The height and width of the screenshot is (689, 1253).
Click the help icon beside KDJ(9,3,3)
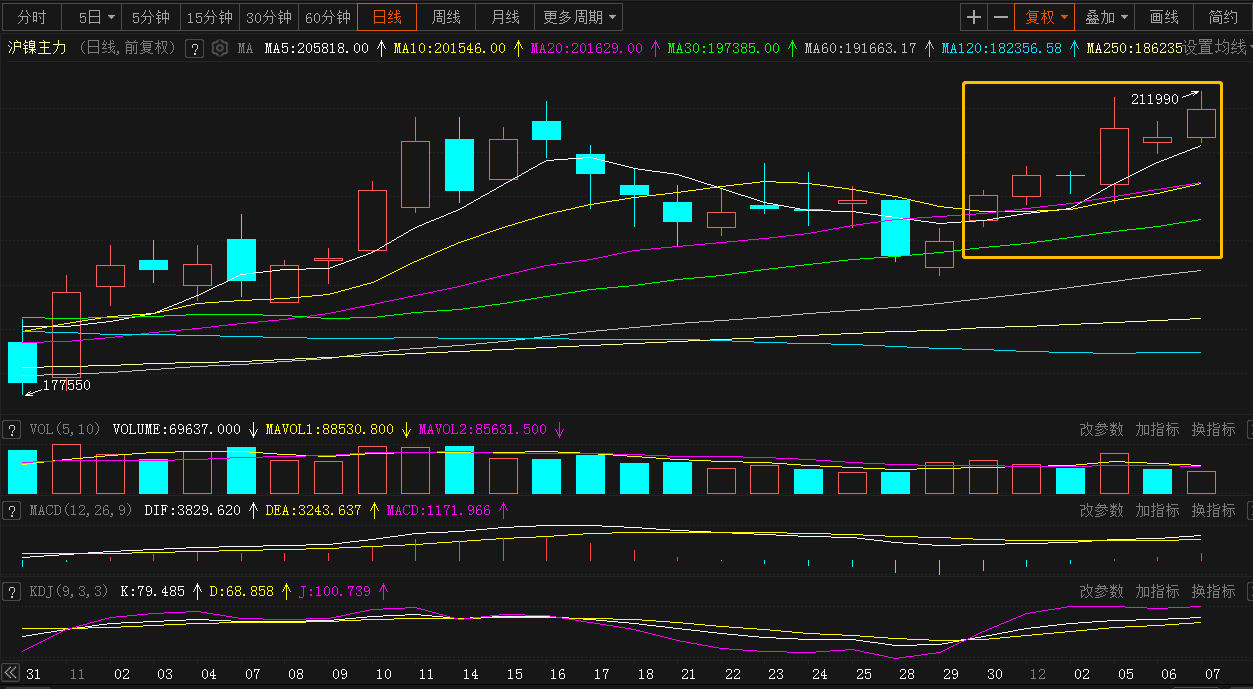click(12, 592)
